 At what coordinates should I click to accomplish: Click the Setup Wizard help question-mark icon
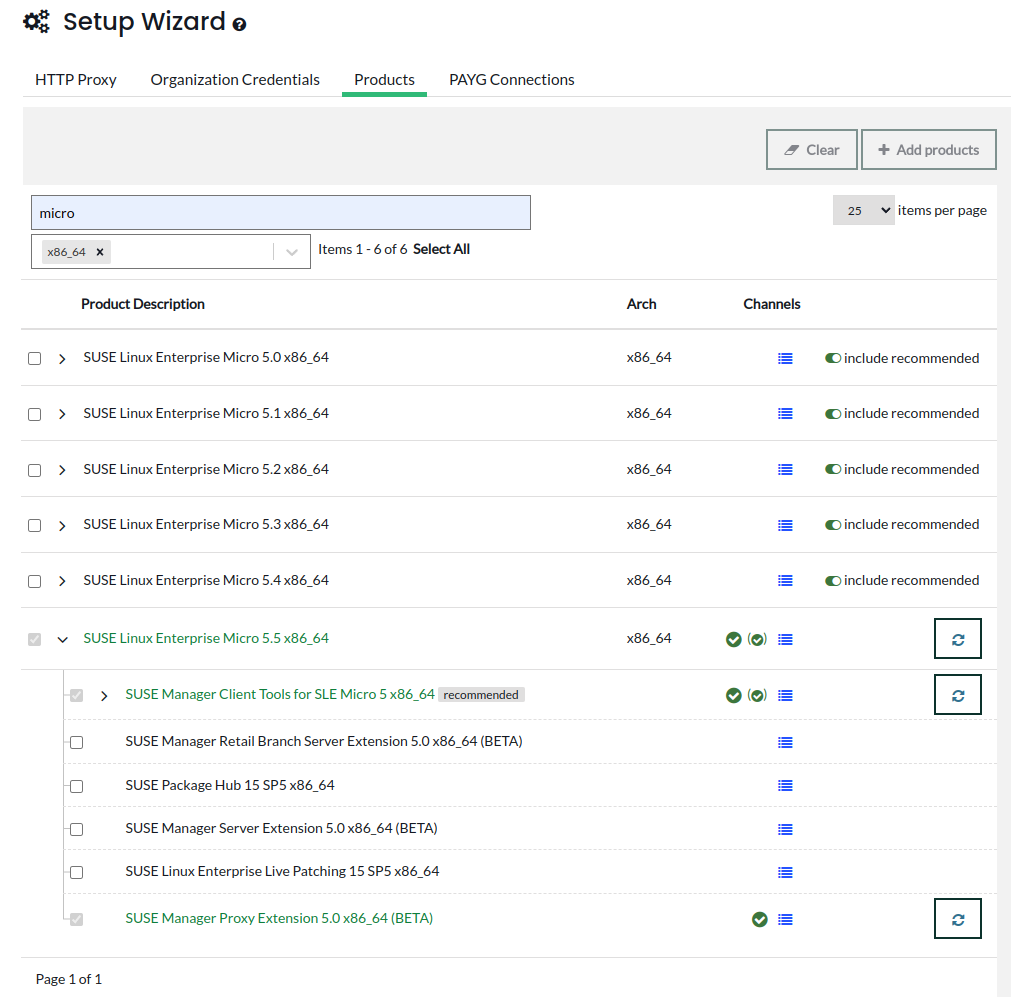(x=239, y=25)
